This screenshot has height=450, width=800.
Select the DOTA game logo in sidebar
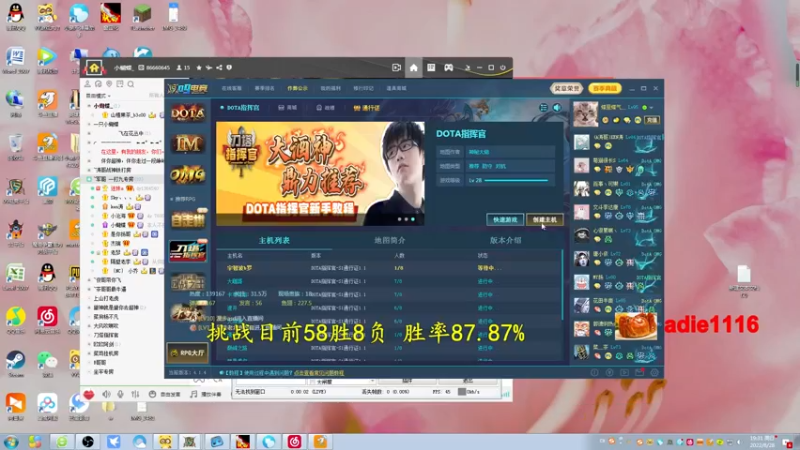click(188, 113)
